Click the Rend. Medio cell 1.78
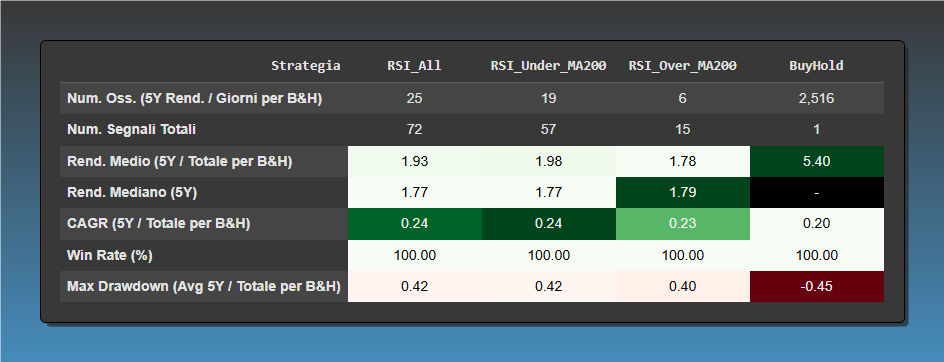The height and width of the screenshot is (362, 944). 683,161
